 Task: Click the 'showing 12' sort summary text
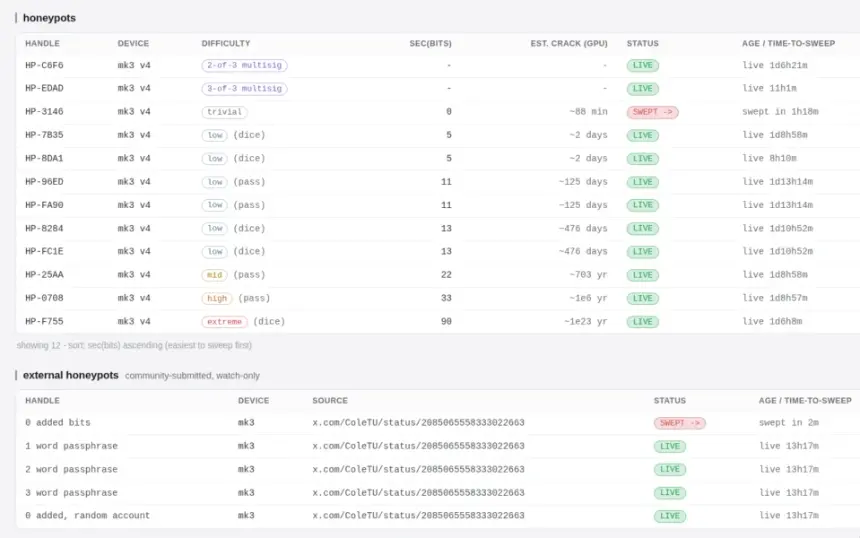[x=134, y=346]
